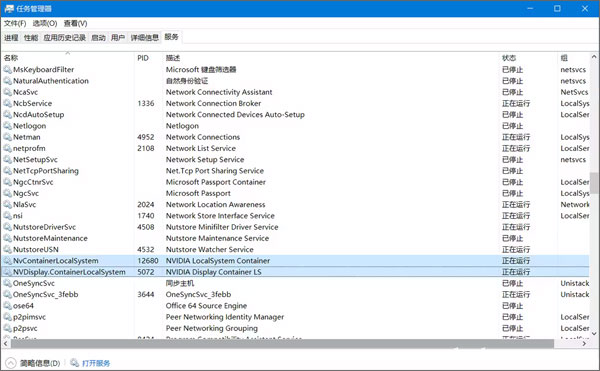This screenshot has width=600, height=371.
Task: Open the 打开服务 link
Action: [x=96, y=363]
